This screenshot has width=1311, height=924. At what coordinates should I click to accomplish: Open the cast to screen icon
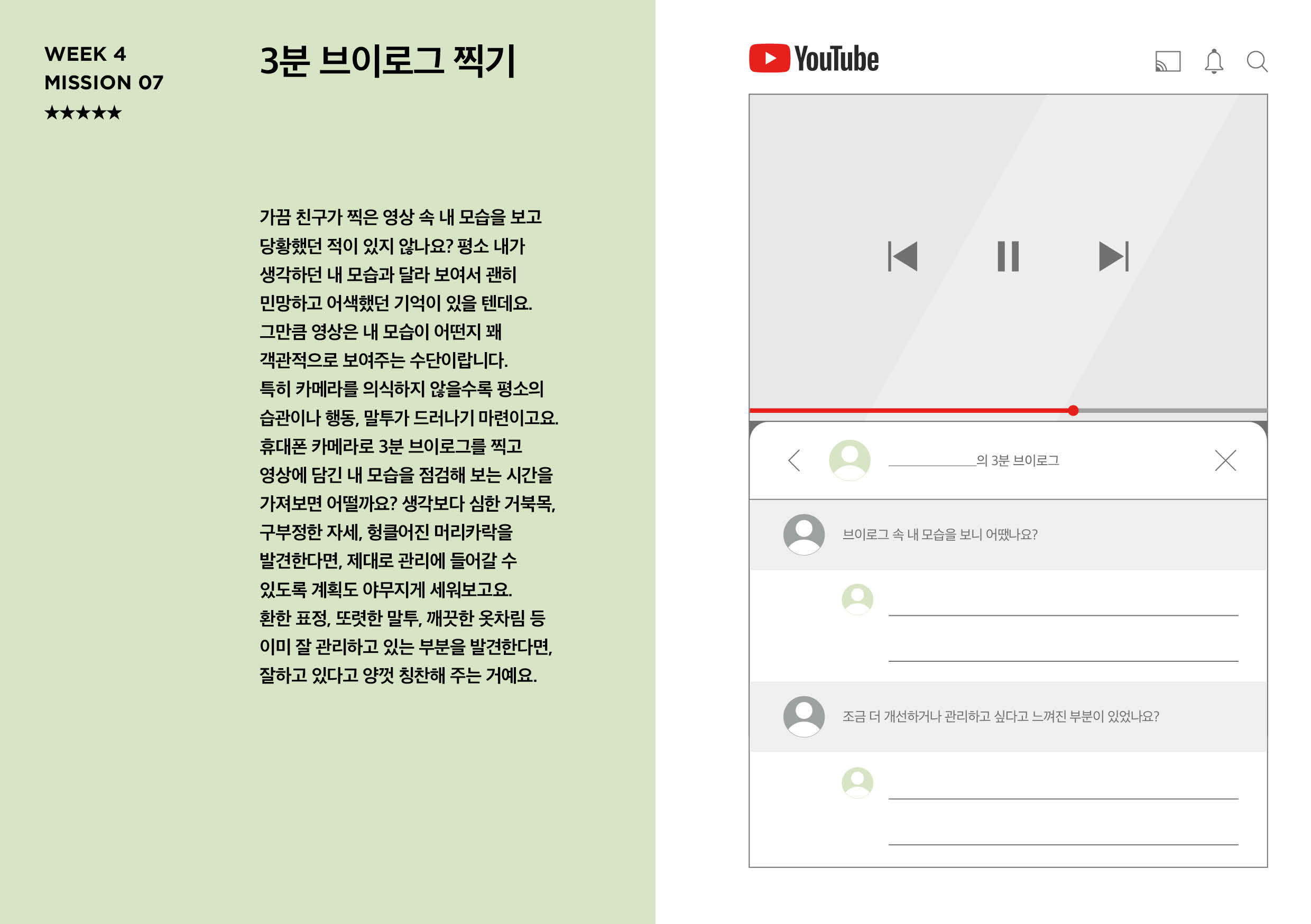(1168, 61)
